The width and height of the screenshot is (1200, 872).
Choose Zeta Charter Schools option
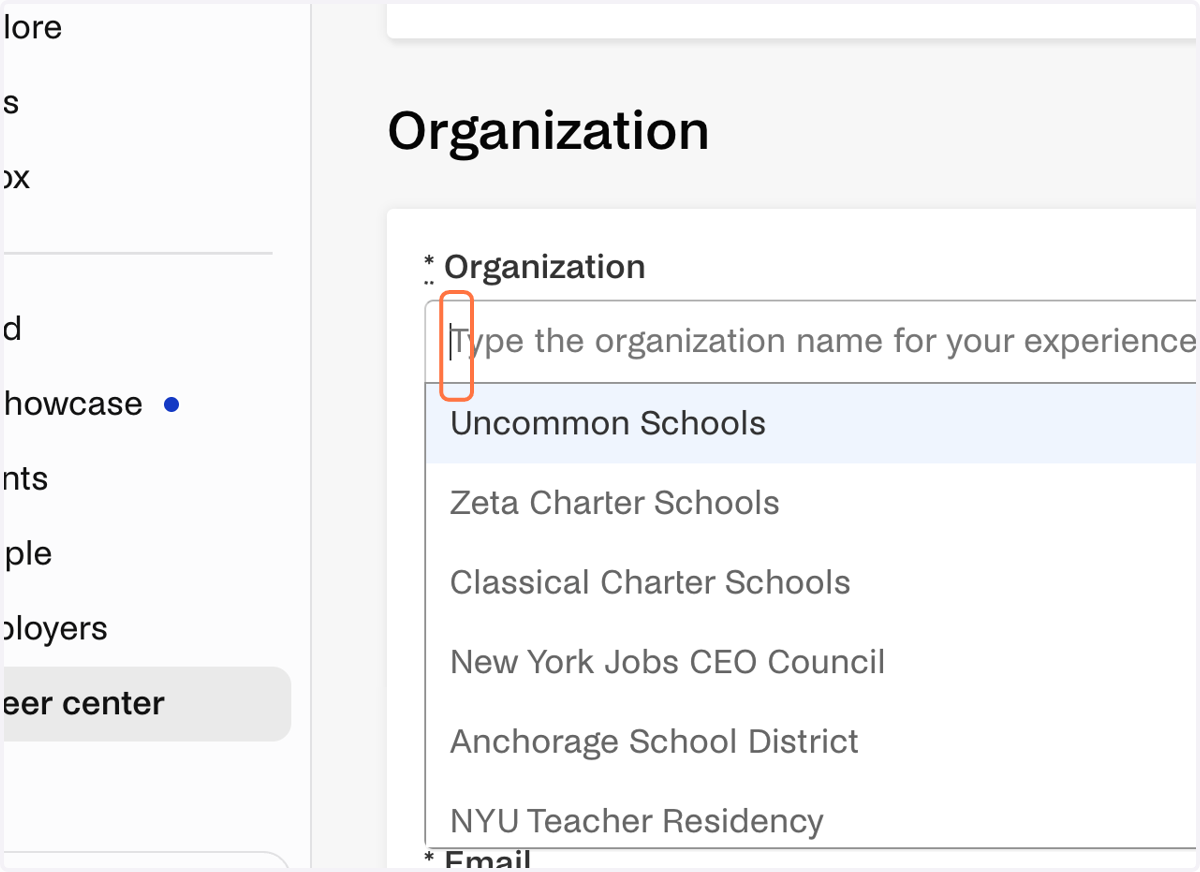[812, 502]
